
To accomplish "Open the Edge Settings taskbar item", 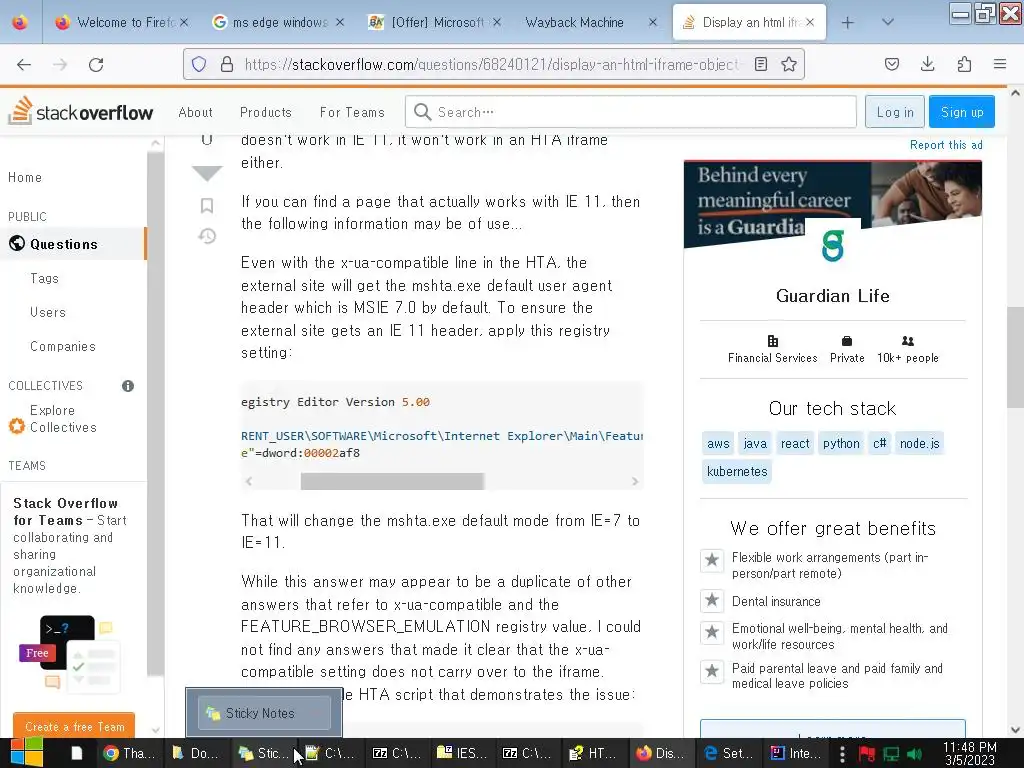I will click(729, 754).
